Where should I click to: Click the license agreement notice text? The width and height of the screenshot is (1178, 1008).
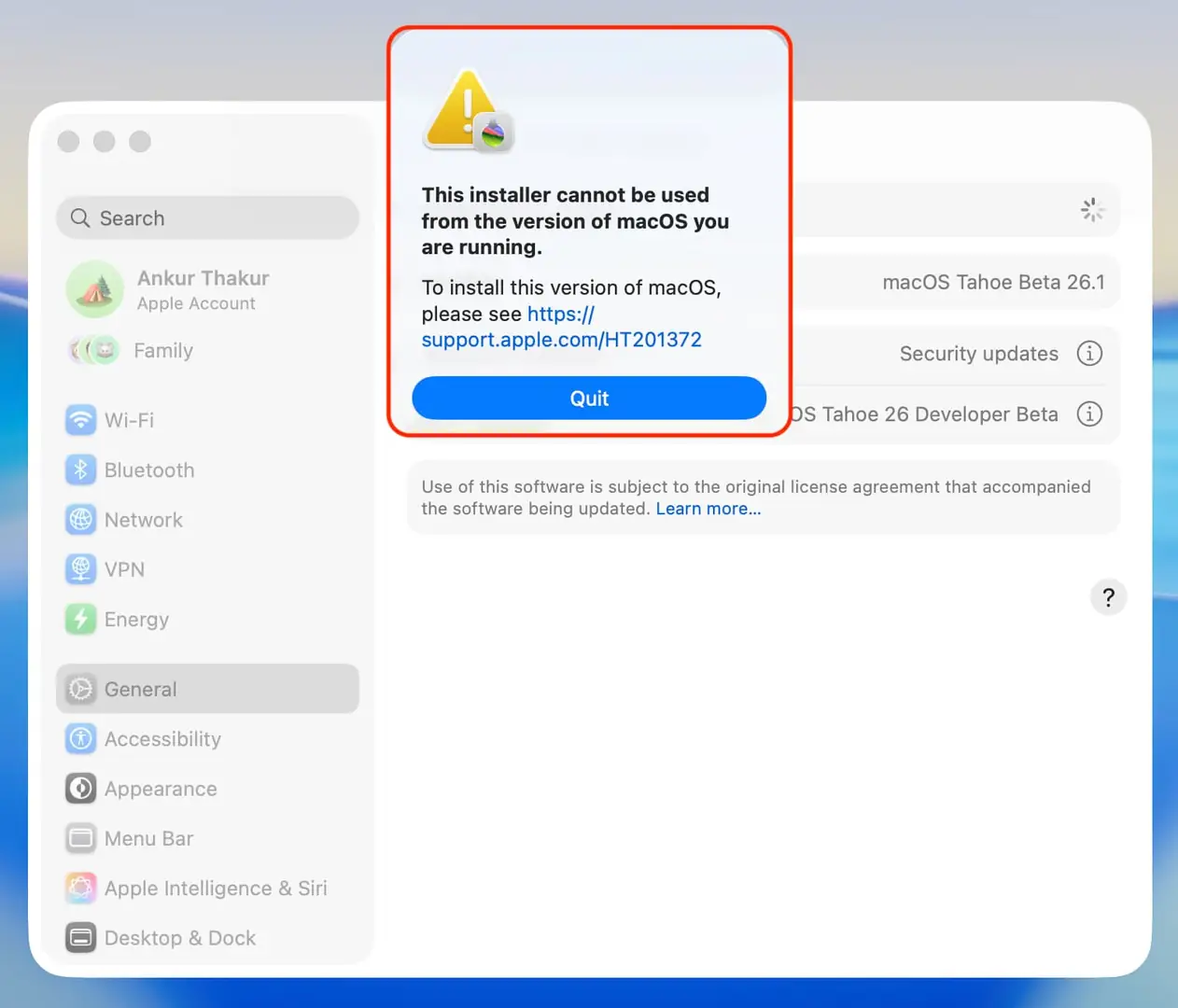click(x=756, y=497)
